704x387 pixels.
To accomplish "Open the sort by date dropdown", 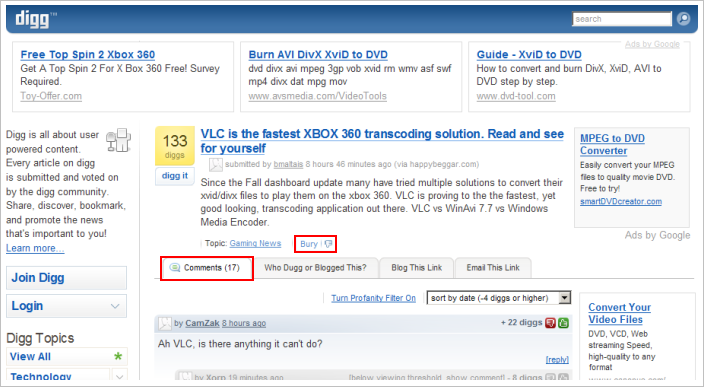I will (499, 298).
